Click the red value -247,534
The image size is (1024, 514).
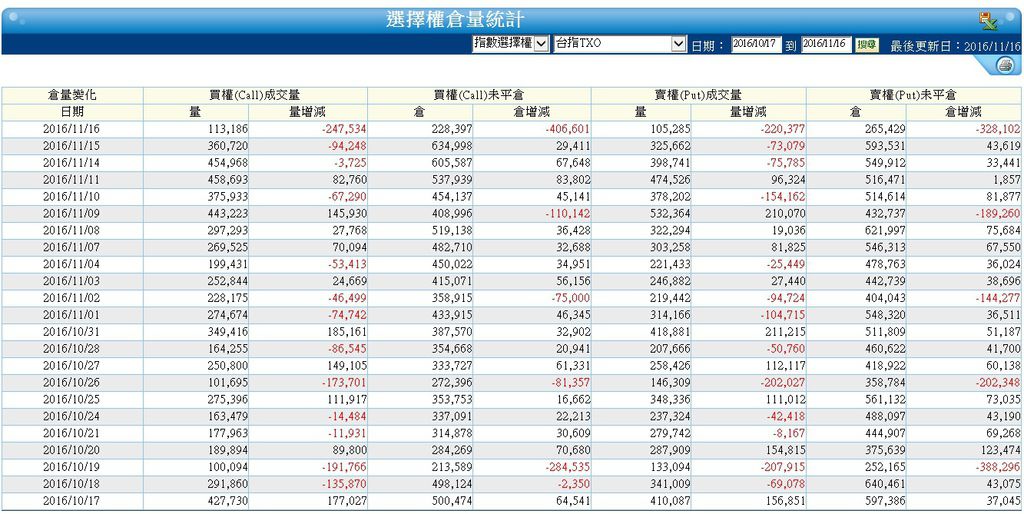[x=344, y=129]
